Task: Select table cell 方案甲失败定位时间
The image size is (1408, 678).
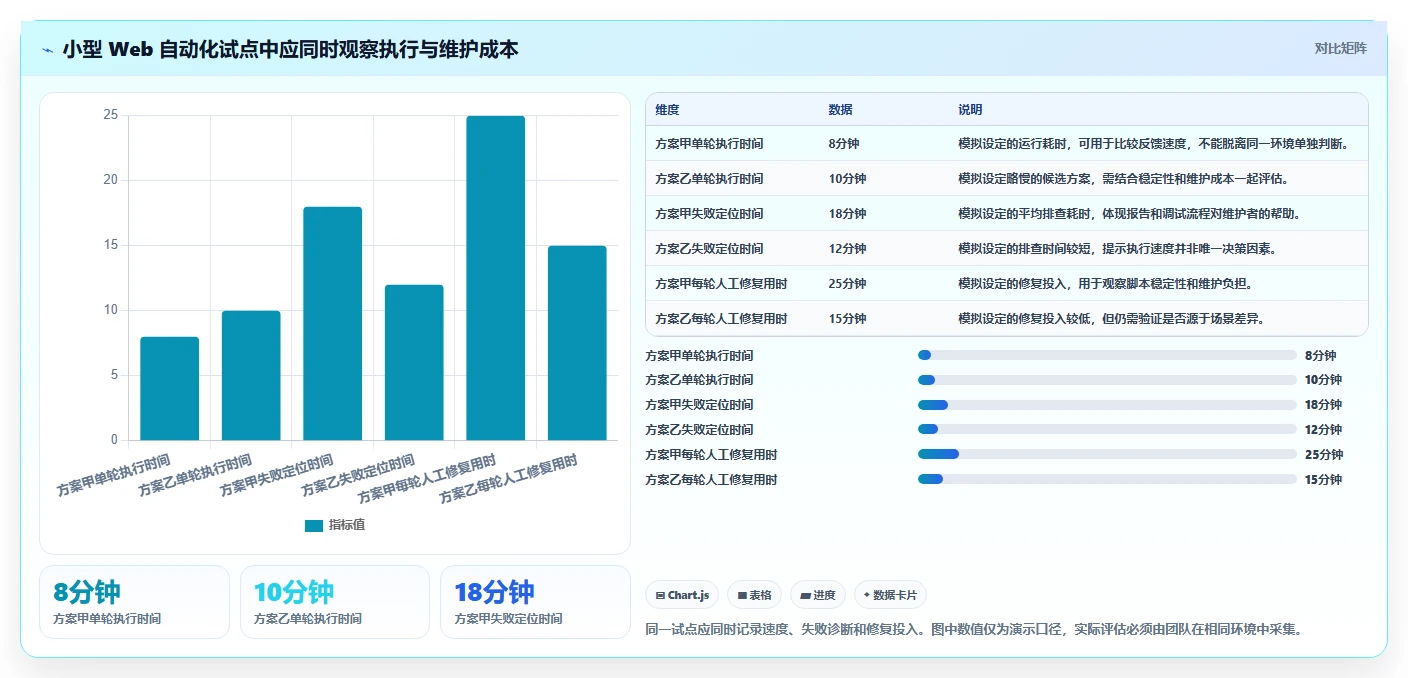Action: (709, 214)
